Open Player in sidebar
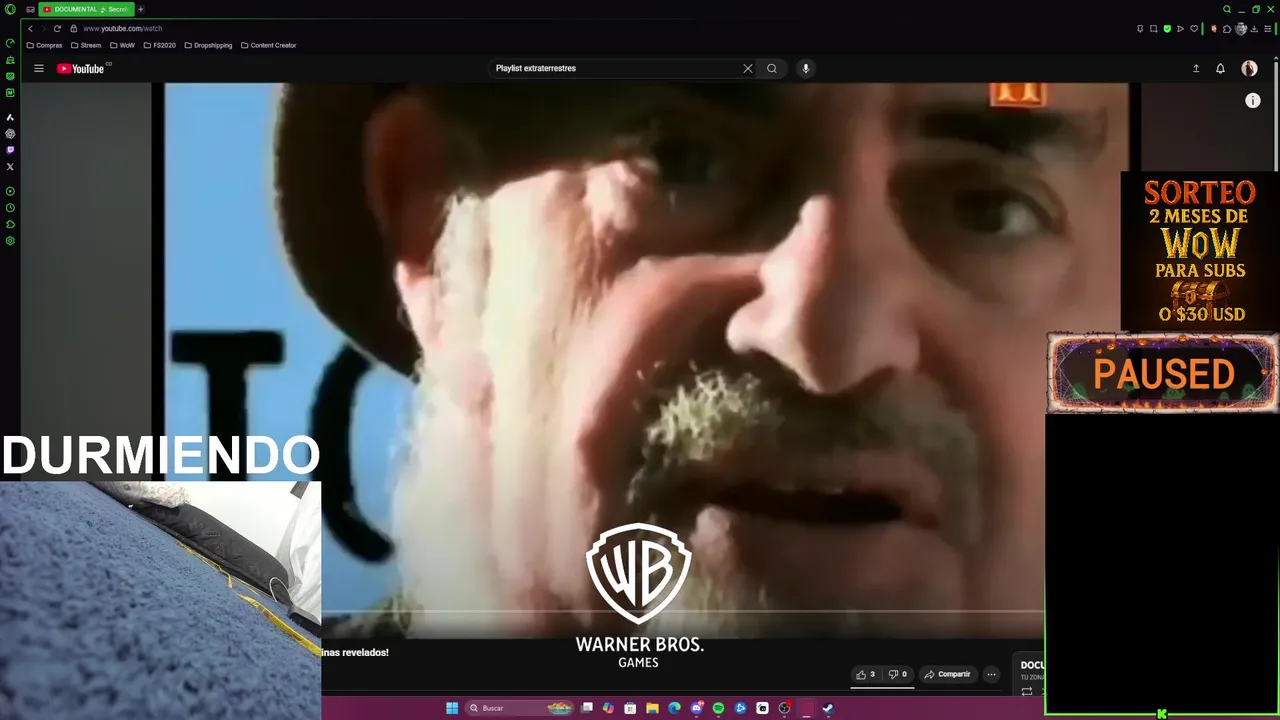Image resolution: width=1280 pixels, height=720 pixels. click(10, 191)
